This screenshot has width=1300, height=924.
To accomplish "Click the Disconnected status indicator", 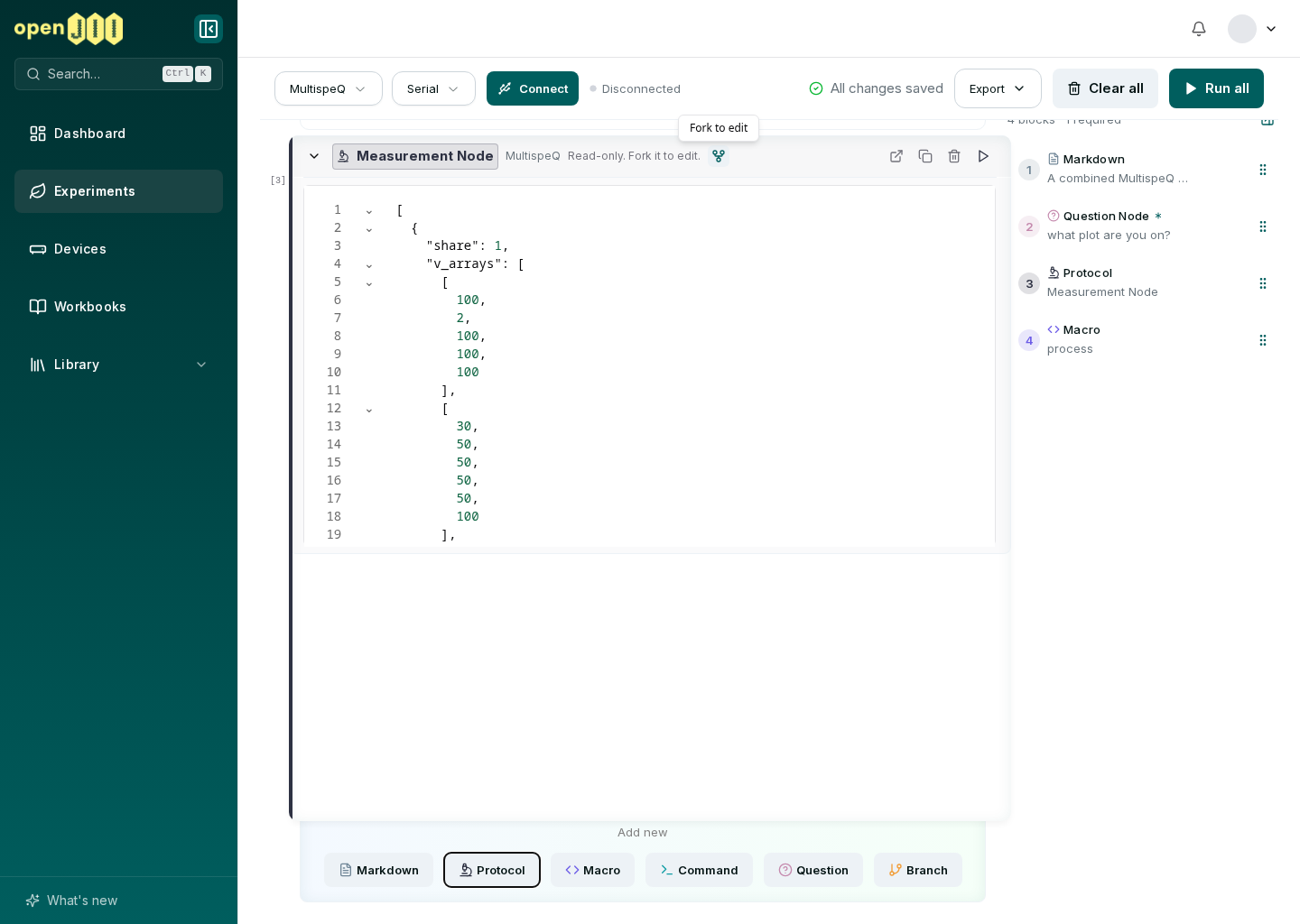I will [x=635, y=88].
